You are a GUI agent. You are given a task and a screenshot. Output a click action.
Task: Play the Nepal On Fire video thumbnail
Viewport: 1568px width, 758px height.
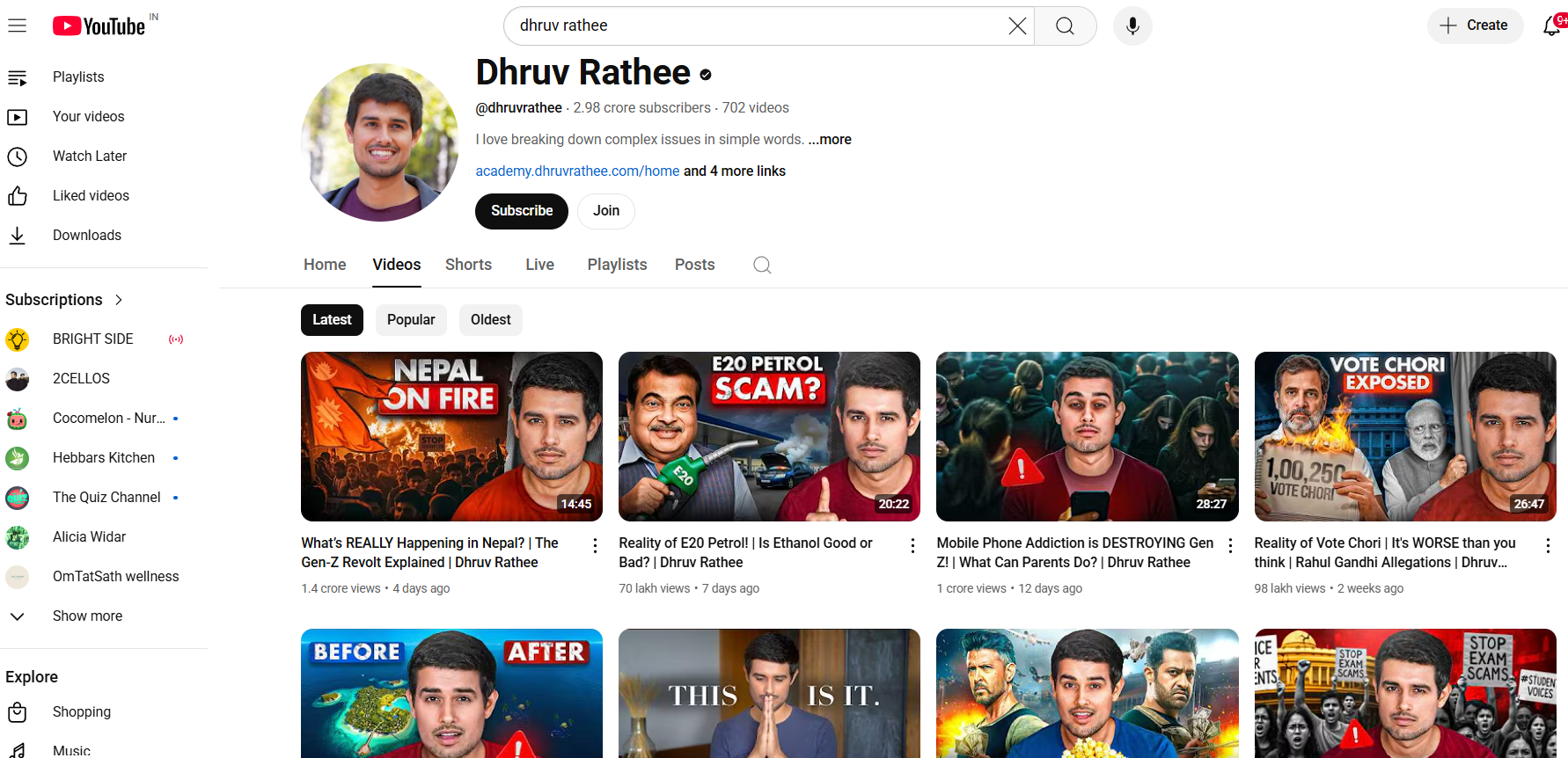tap(451, 436)
